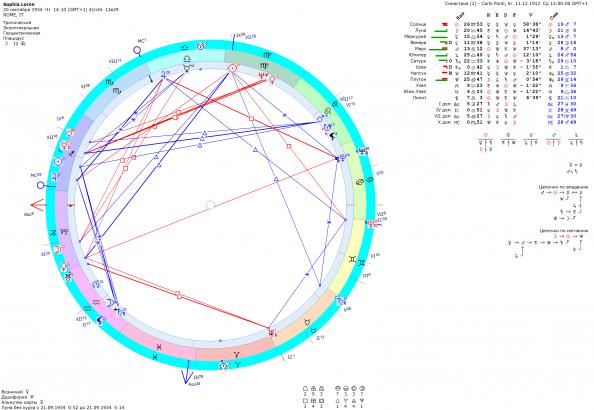Click the black Lilith glyph near Leo sector
This screenshot has width=594, height=410.
click(333, 136)
